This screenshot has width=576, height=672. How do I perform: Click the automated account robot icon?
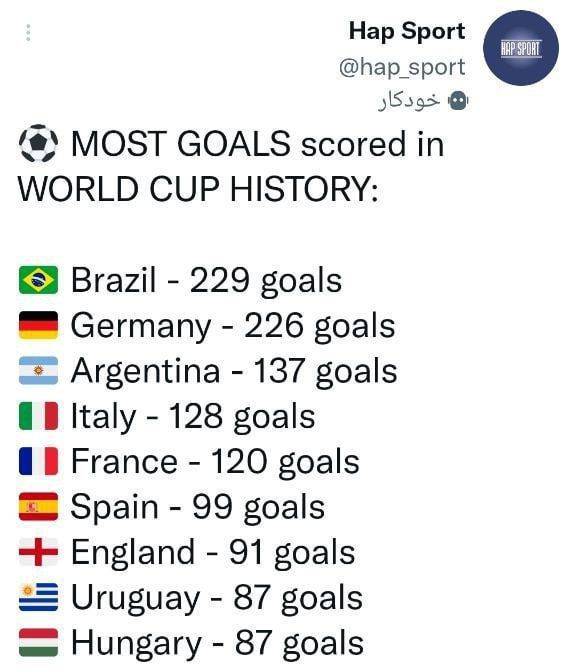(x=458, y=101)
